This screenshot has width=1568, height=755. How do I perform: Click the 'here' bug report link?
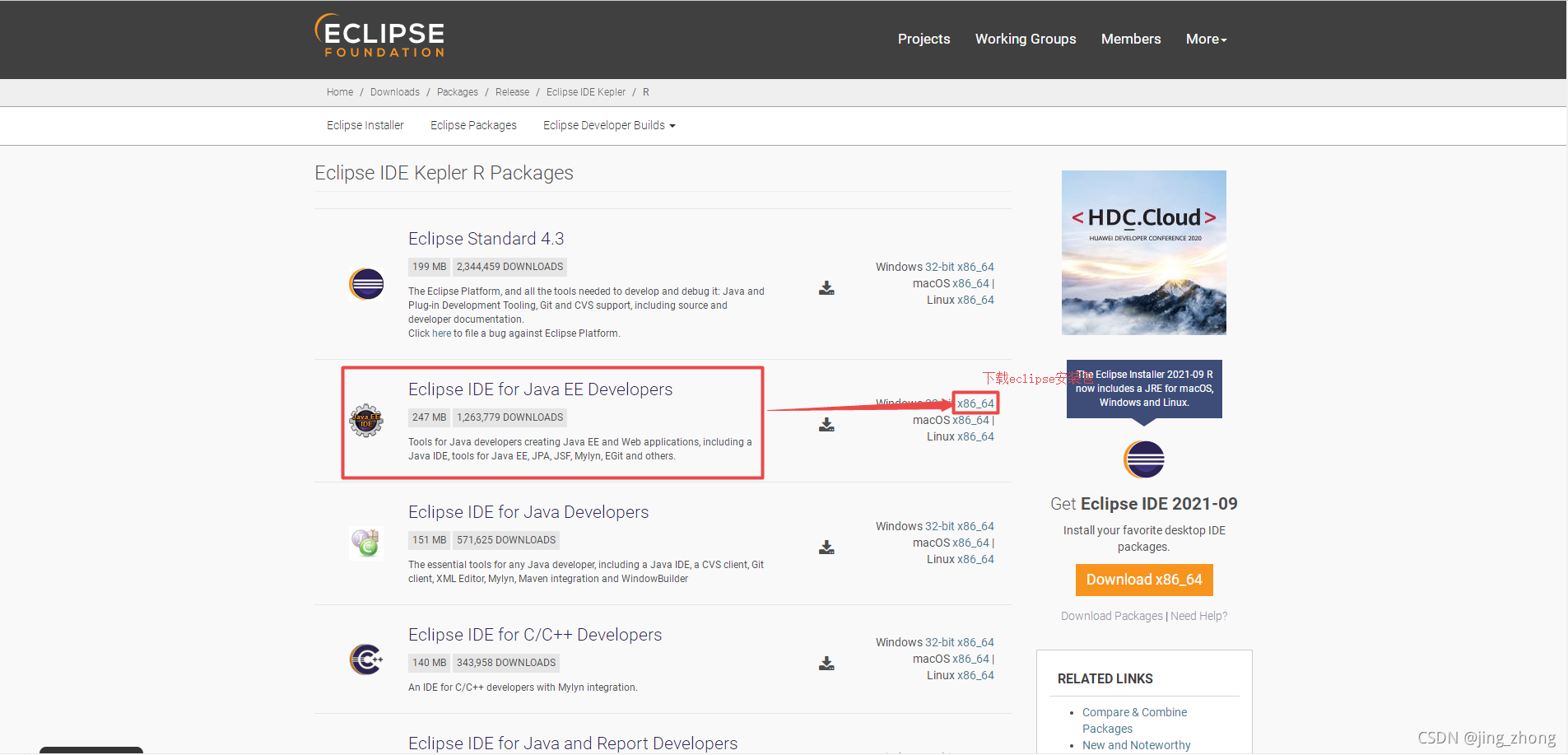[x=441, y=333]
